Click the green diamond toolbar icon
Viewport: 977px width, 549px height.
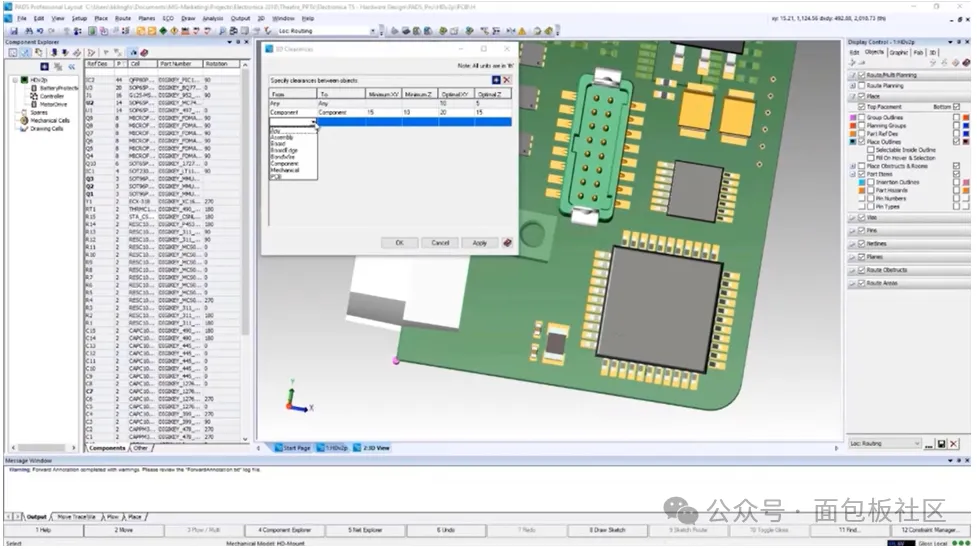point(163,31)
